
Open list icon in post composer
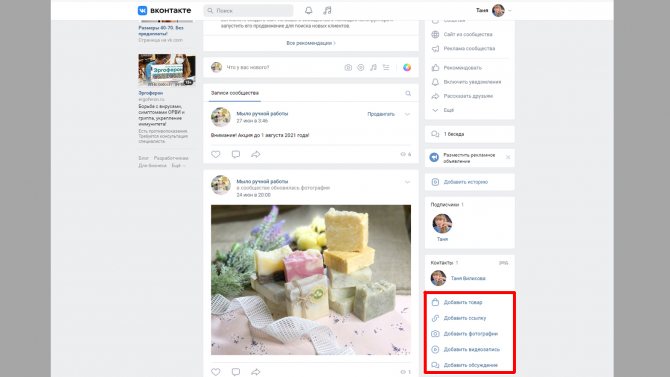(x=386, y=68)
